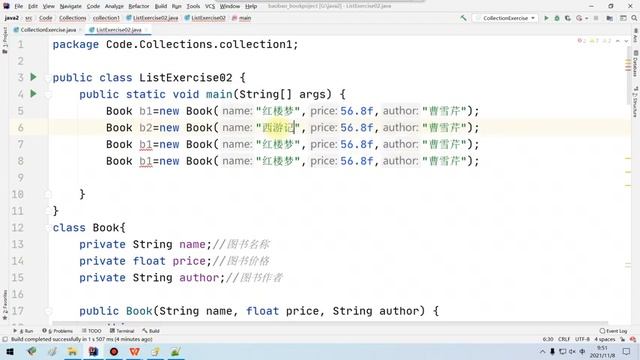Open the VCS menu
Screen dimensions: 640x360
pyautogui.click(x=210, y=6)
